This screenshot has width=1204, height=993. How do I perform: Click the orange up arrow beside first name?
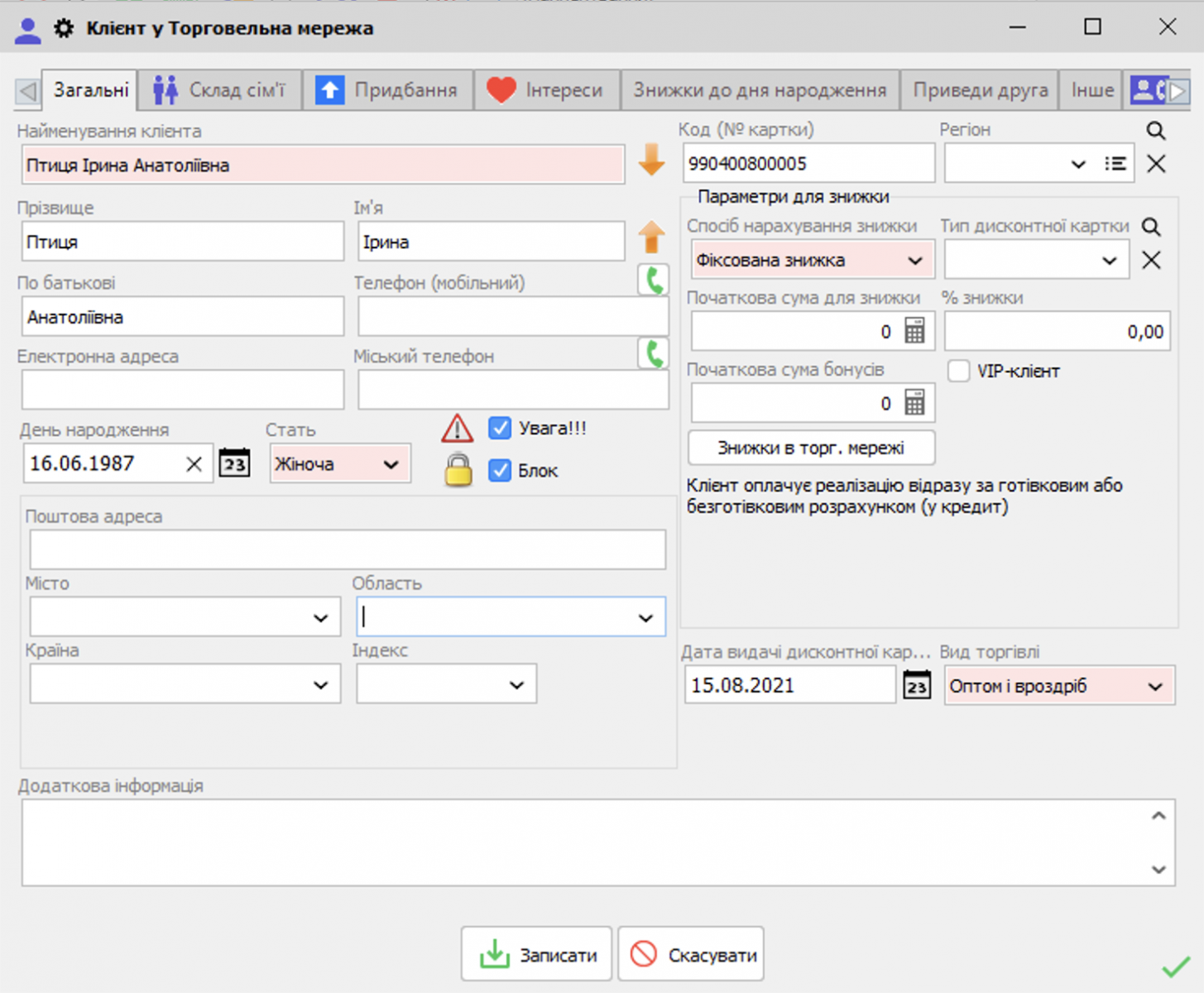pos(652,237)
